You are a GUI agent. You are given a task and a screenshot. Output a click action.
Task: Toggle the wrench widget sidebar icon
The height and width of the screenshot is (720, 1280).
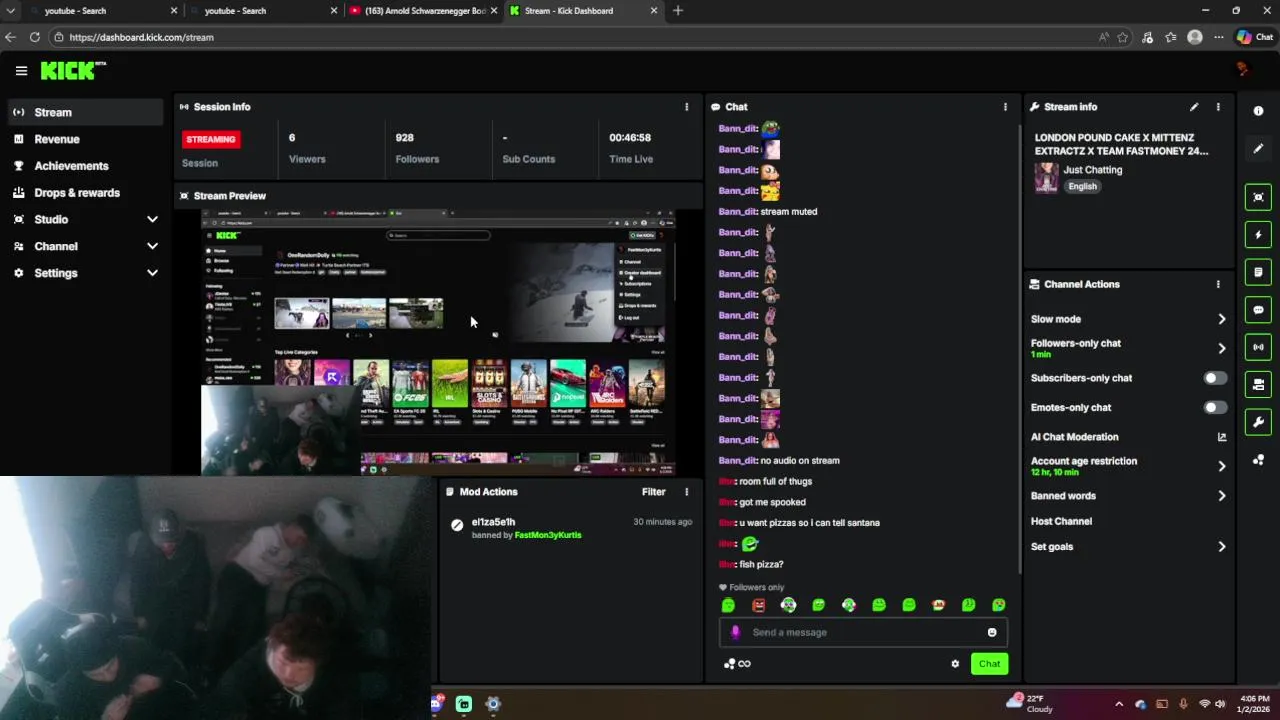click(x=1258, y=422)
